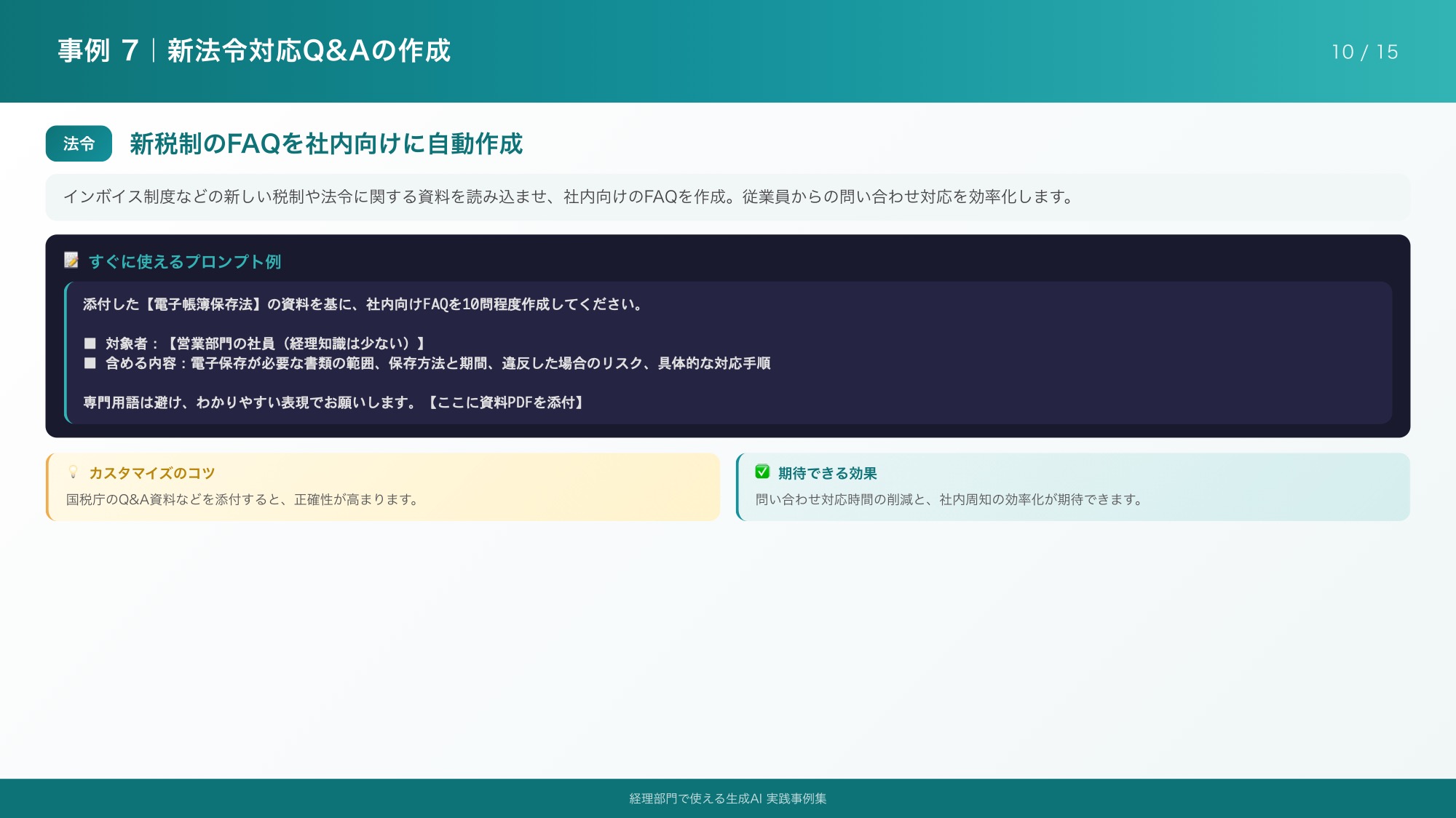Click the tip text 国税庁のQ&A資料などを添付すると
The width and height of the screenshot is (1456, 818).
242,500
